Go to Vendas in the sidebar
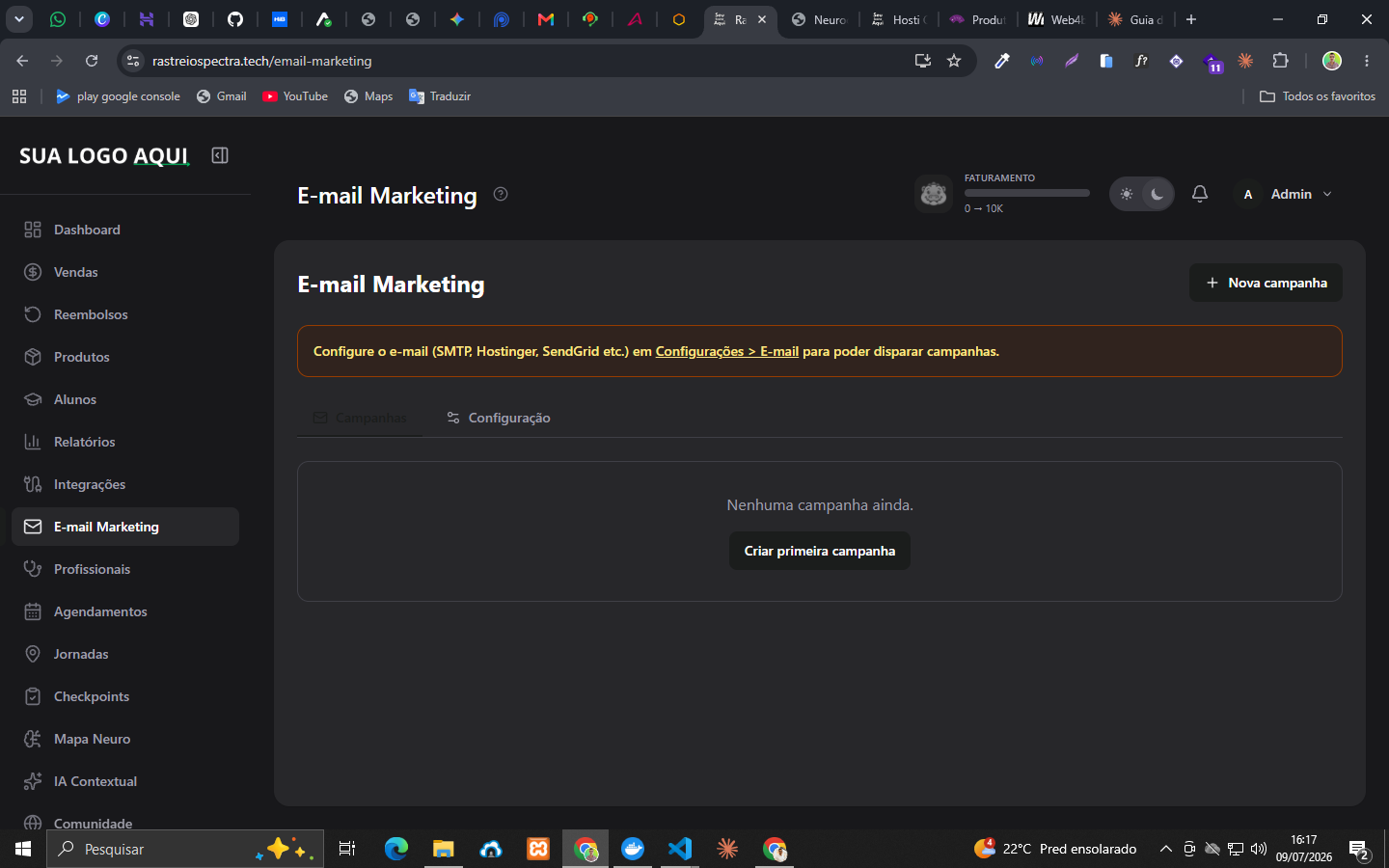Screen dimensions: 1389x868 pos(125,272)
